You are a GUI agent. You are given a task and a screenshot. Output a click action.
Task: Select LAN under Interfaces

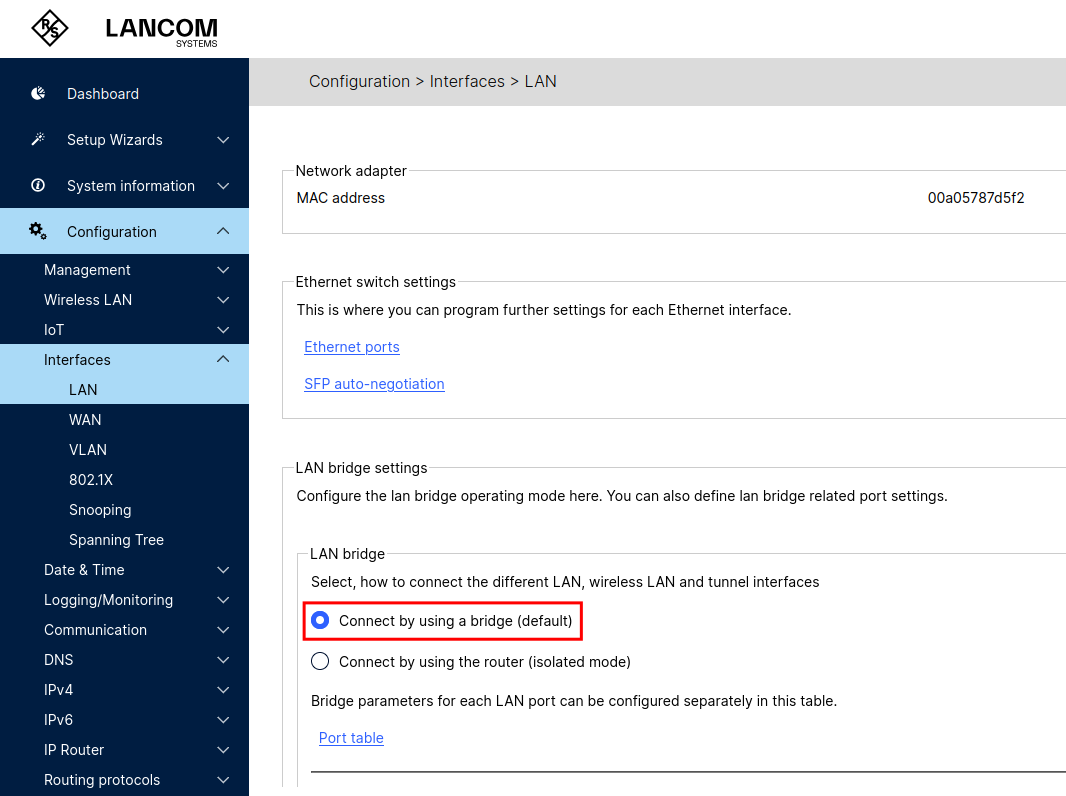click(83, 390)
